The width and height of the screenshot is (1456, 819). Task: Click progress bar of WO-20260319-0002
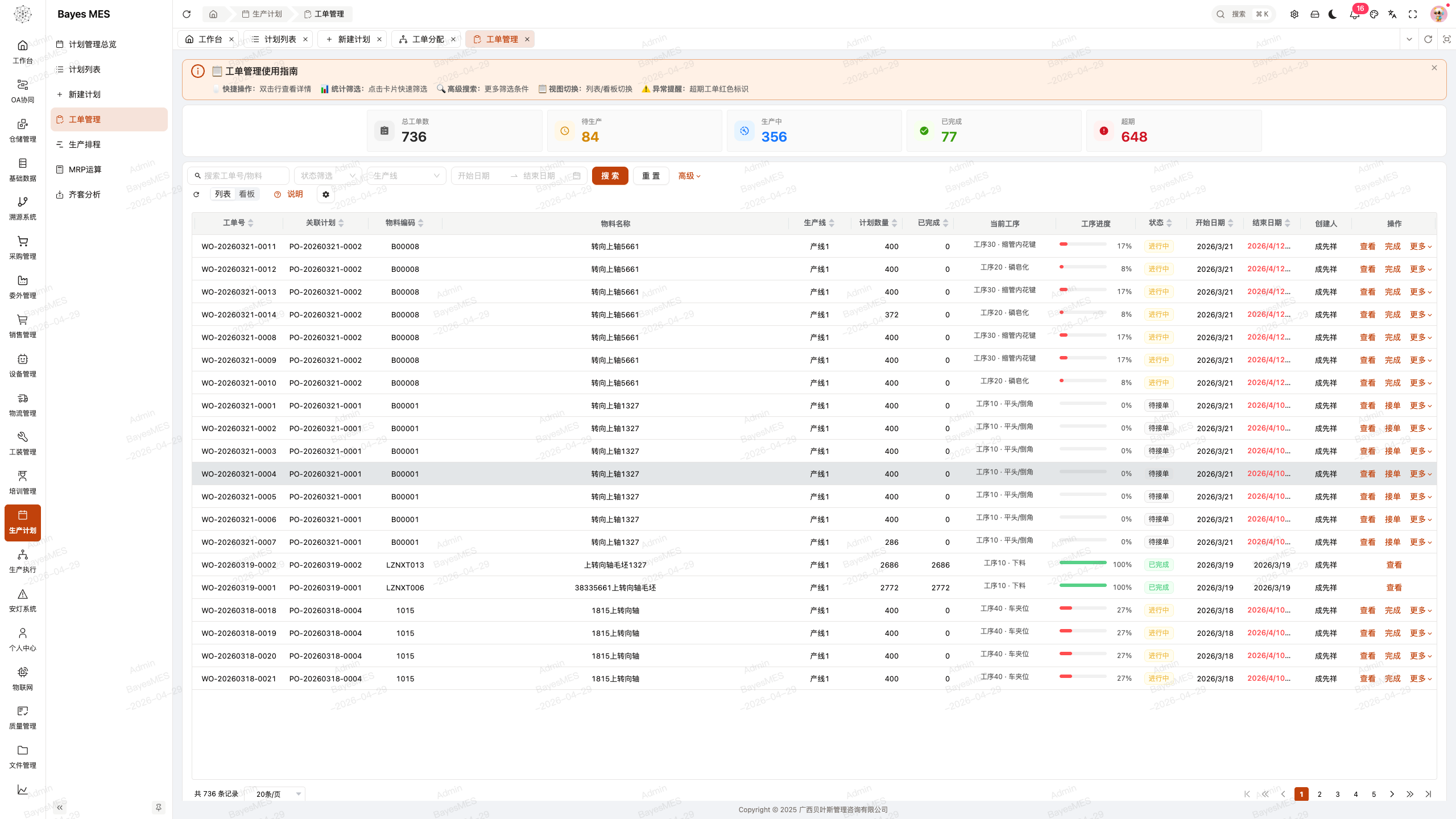pyautogui.click(x=1083, y=562)
